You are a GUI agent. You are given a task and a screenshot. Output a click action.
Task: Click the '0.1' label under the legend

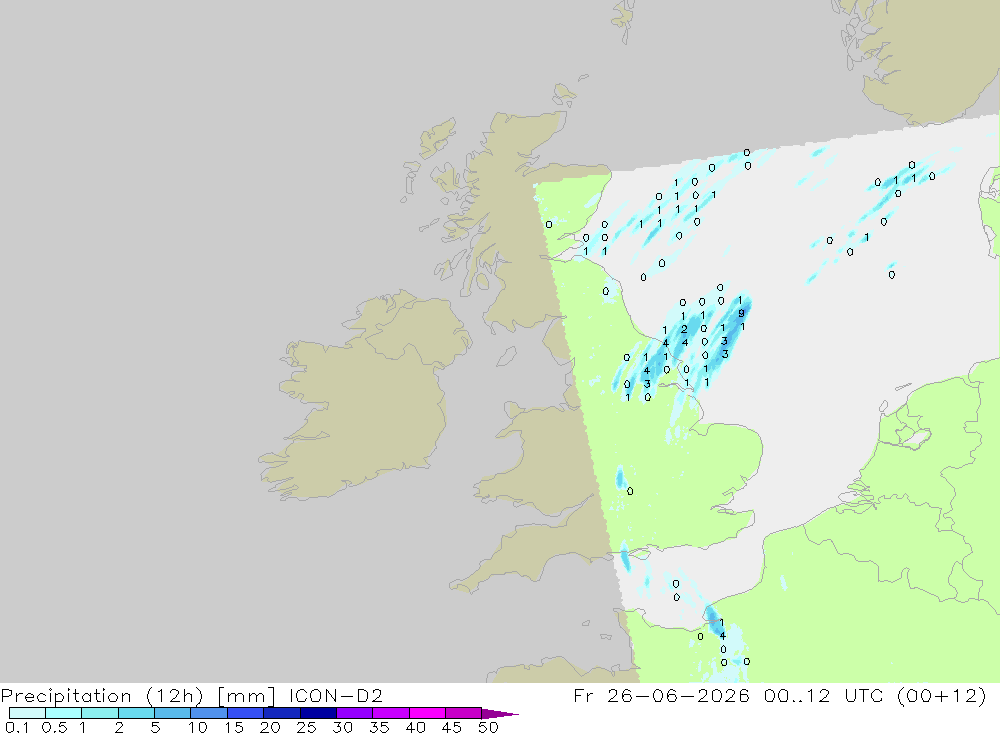[x=17, y=727]
